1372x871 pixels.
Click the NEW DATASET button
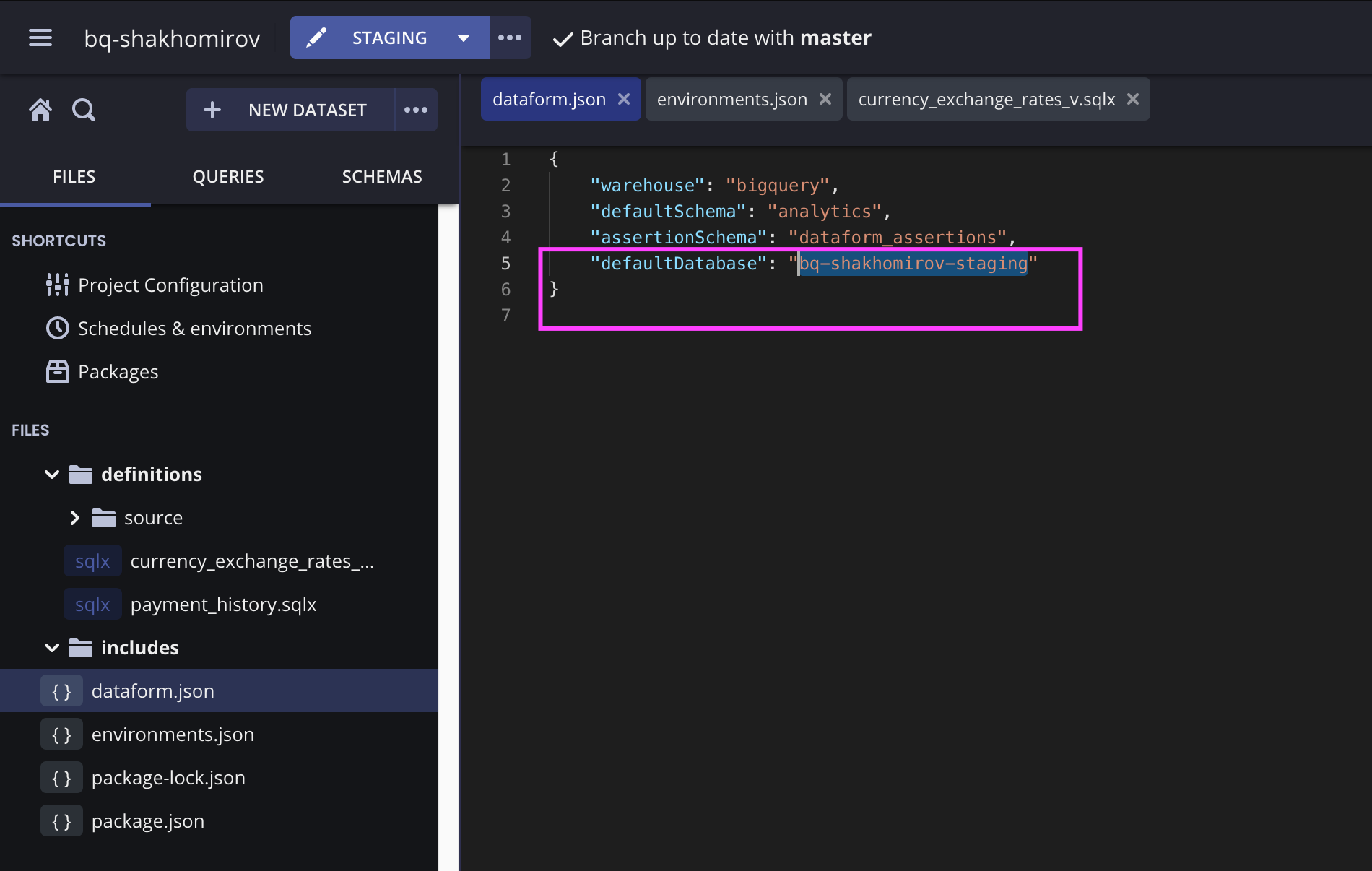[290, 110]
